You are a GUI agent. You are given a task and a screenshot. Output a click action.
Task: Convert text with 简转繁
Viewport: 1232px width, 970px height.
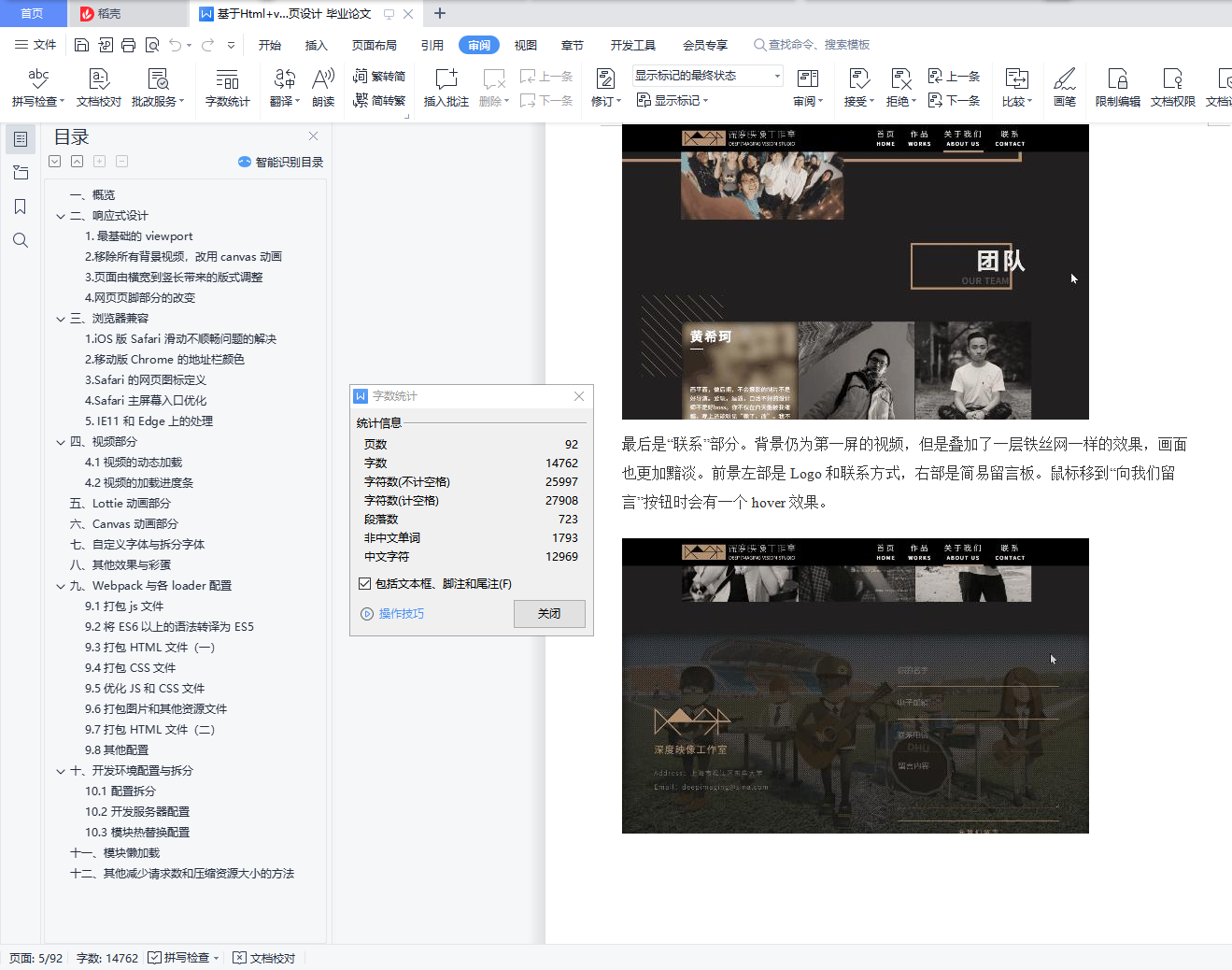coord(379,100)
